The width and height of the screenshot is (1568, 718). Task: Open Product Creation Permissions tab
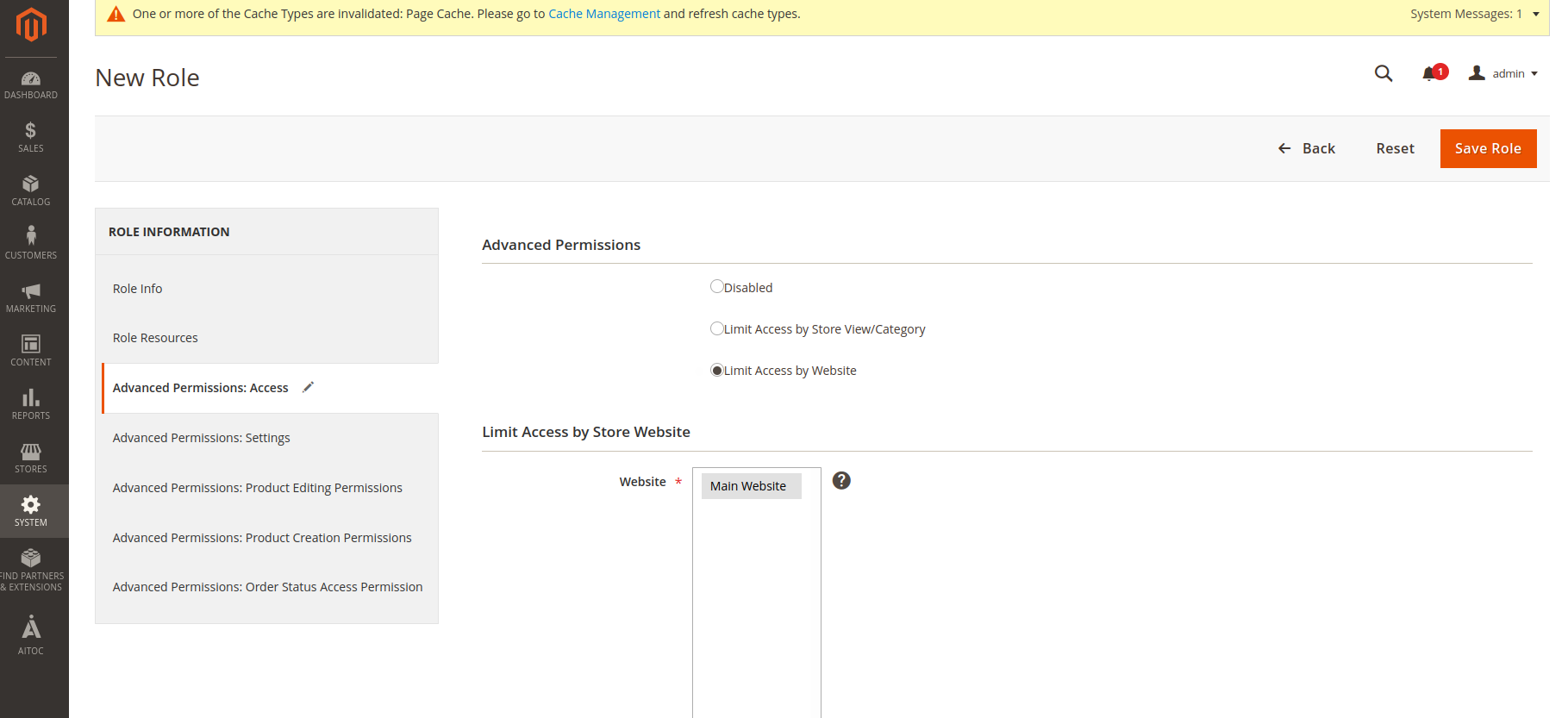pyautogui.click(x=267, y=538)
